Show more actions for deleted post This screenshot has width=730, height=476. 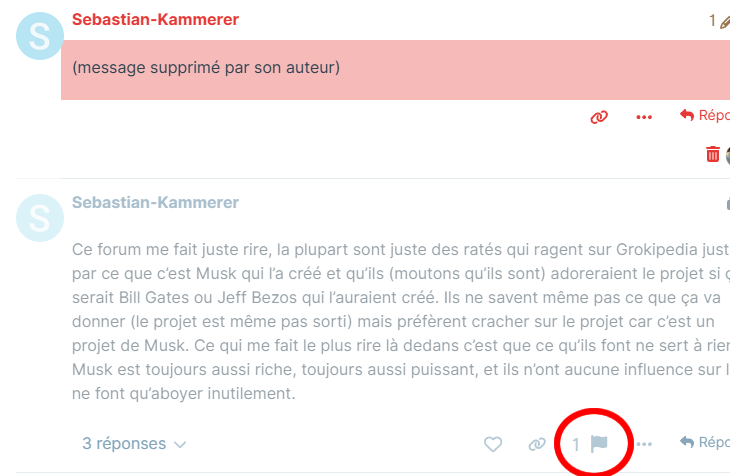tap(644, 117)
